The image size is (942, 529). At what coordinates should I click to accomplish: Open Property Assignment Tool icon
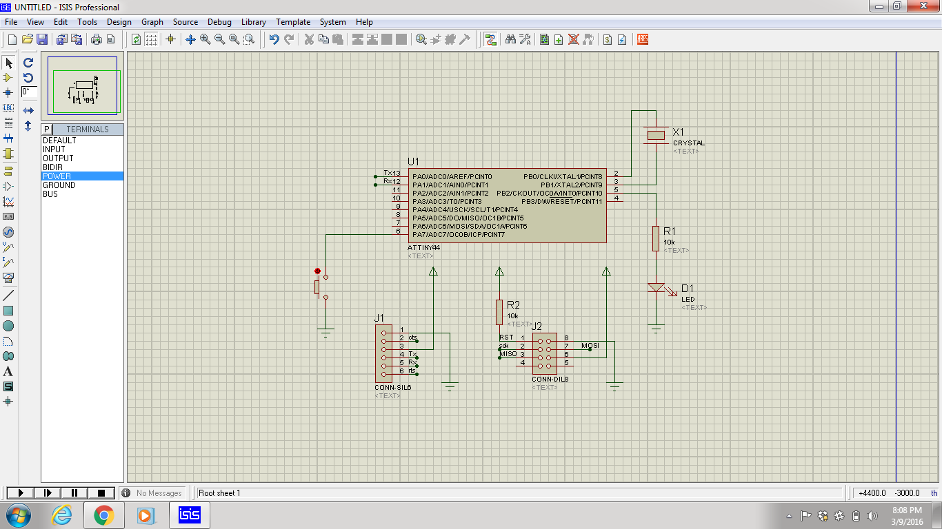click(525, 40)
